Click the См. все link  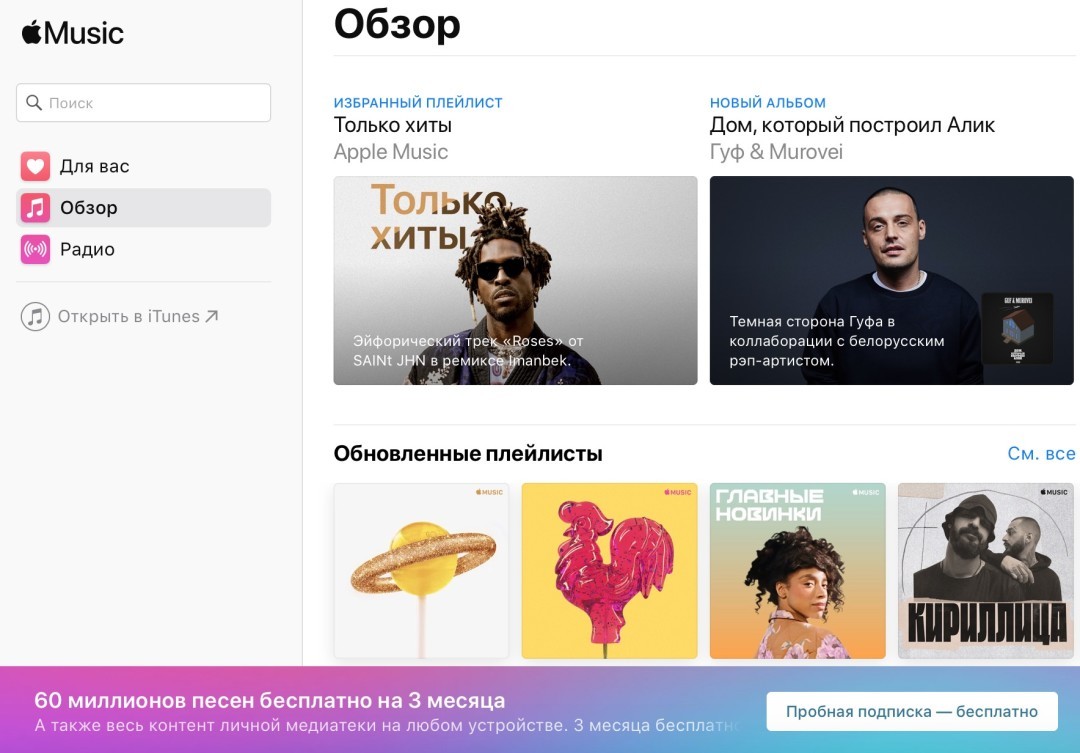pyautogui.click(x=1041, y=454)
